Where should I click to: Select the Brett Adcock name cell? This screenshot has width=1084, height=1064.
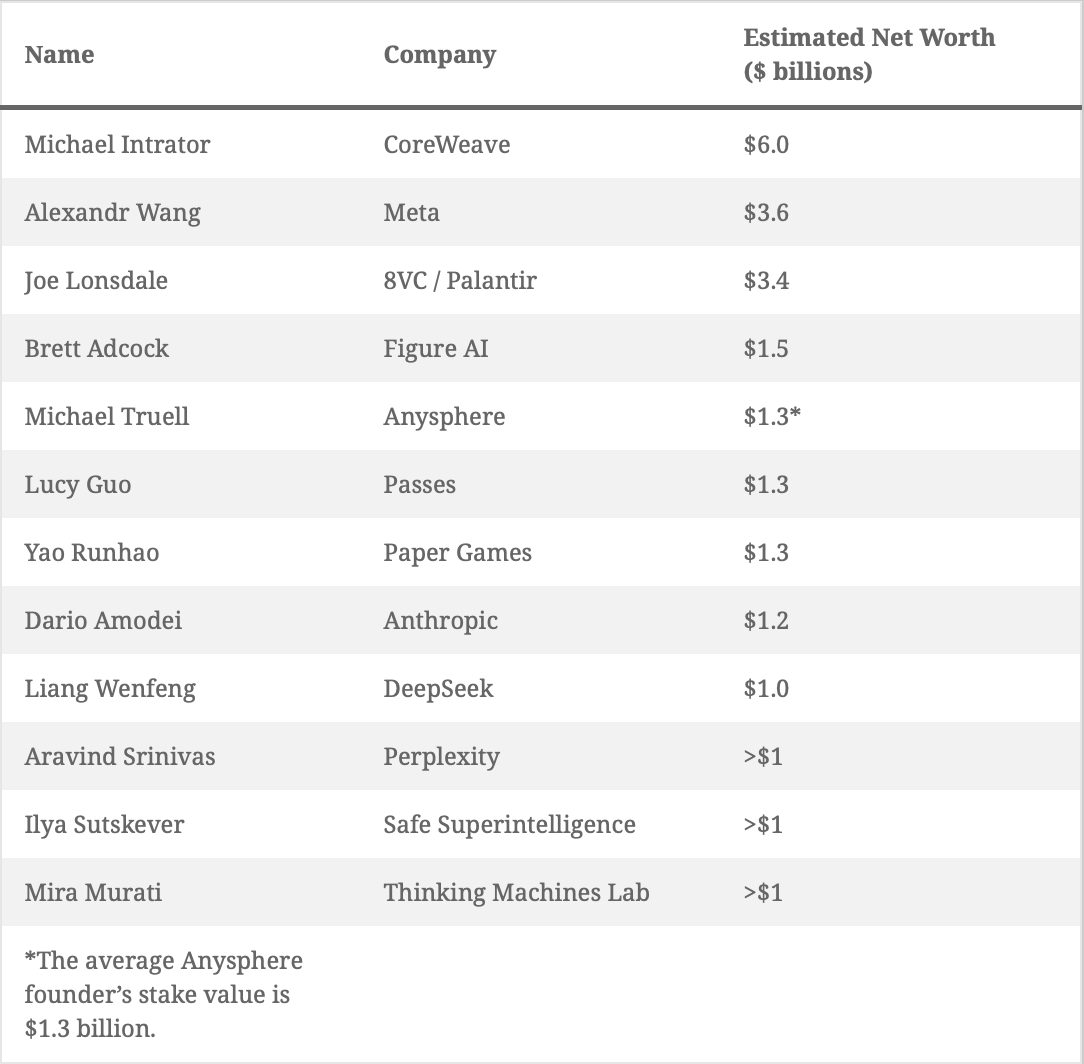97,348
